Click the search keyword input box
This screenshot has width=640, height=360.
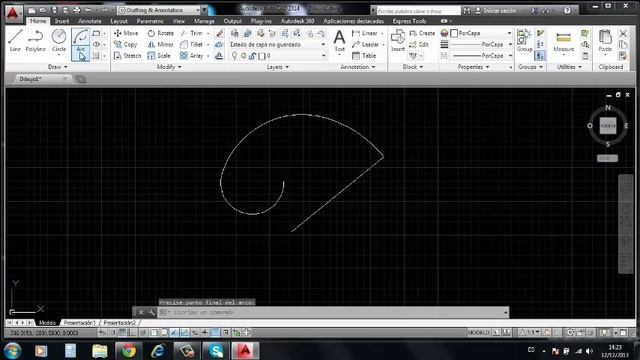pos(418,11)
